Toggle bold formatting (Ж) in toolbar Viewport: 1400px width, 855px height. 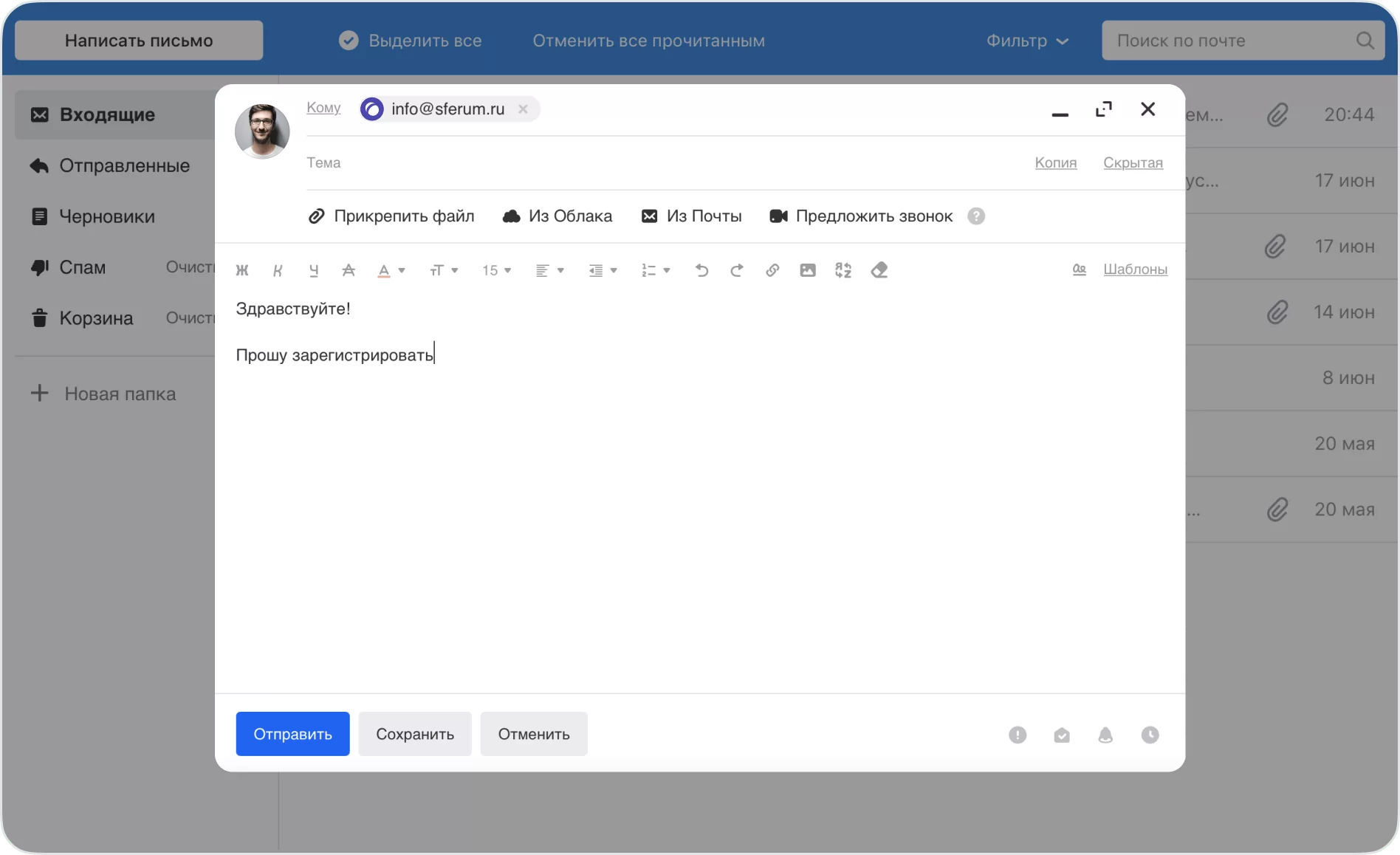(242, 270)
